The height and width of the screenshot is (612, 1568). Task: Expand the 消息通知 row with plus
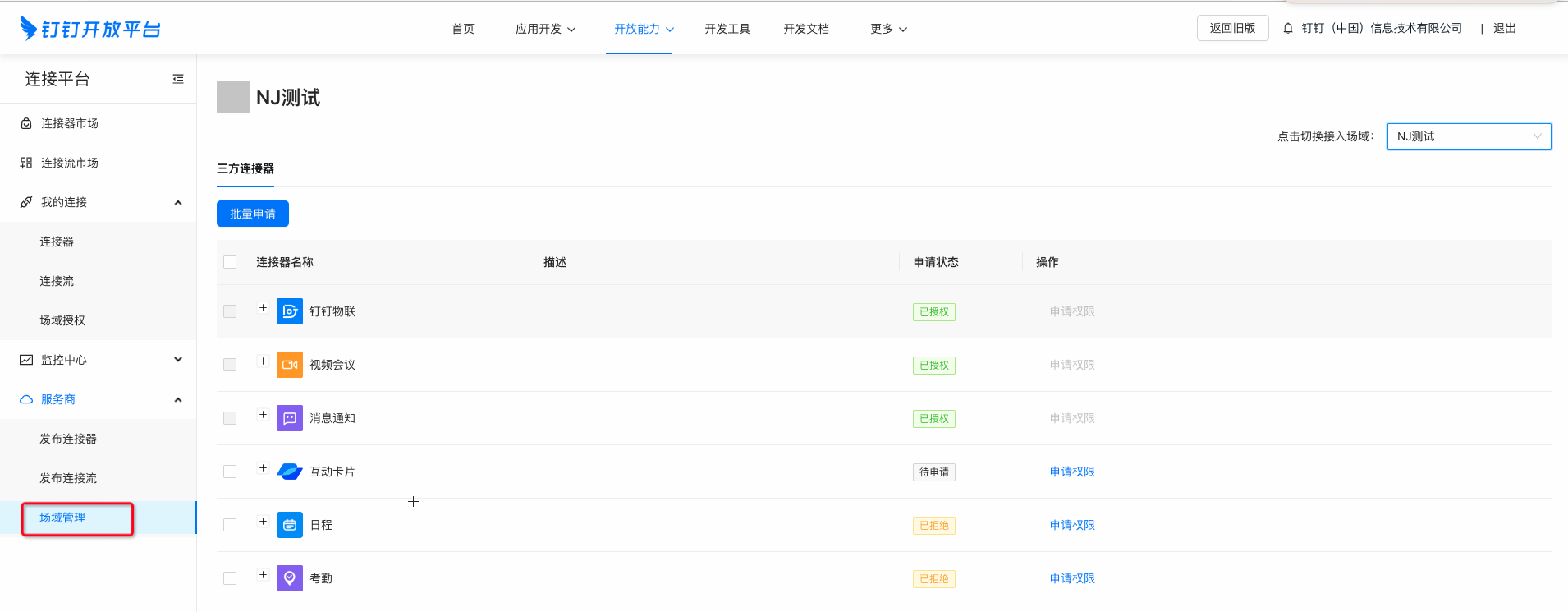[263, 415]
